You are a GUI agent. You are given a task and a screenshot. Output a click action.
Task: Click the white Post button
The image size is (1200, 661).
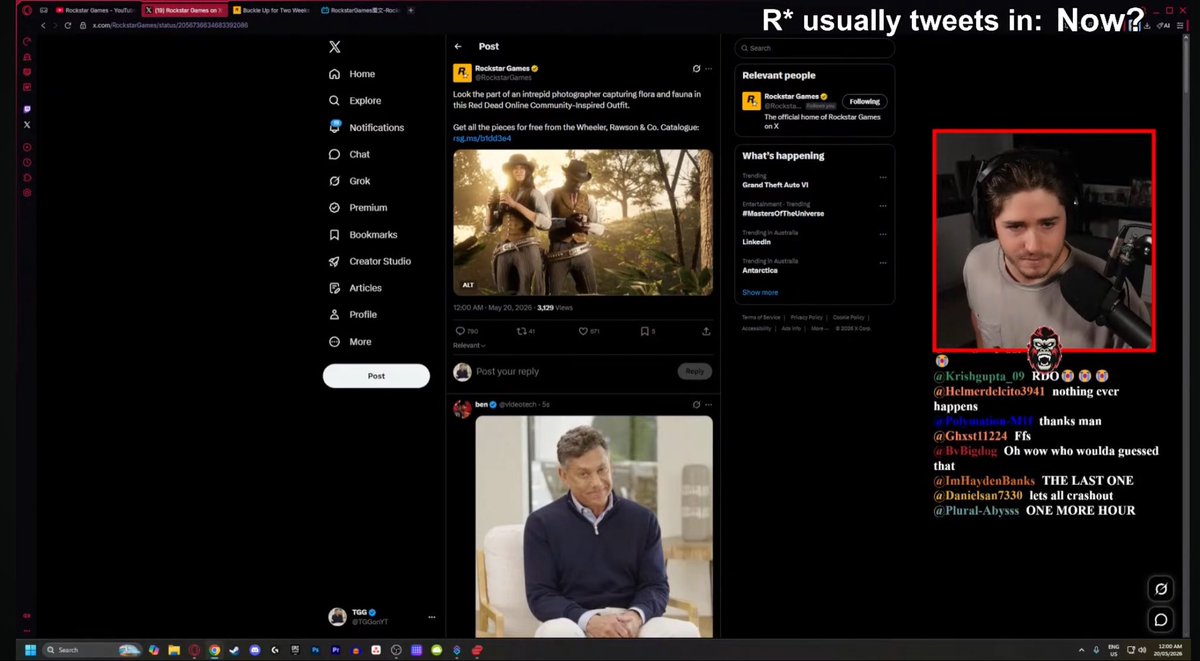point(376,376)
